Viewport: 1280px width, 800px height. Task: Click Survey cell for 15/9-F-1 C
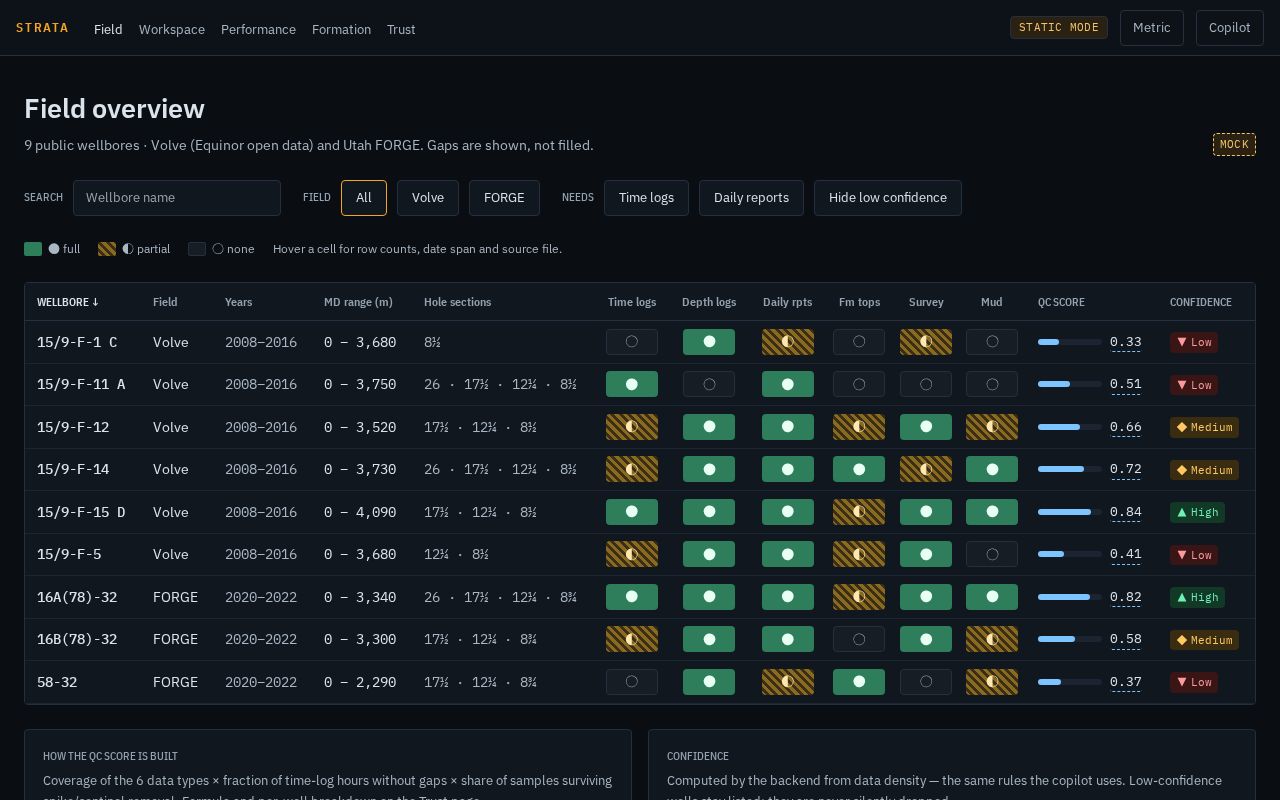[926, 342]
